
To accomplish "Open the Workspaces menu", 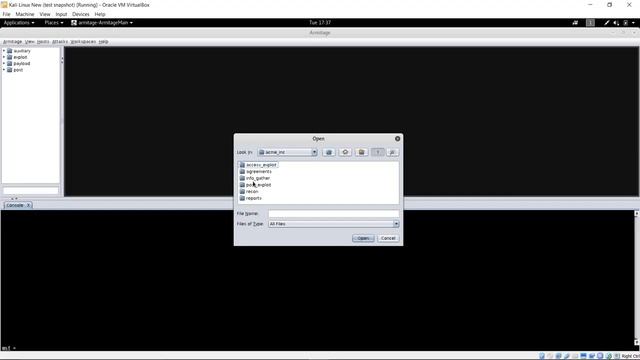I will 83,42.
